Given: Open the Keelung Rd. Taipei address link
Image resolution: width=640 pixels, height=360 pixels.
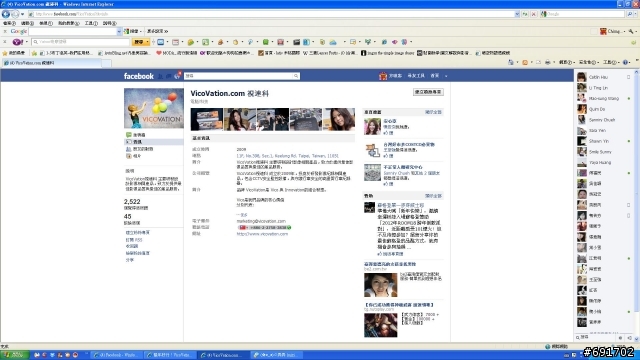Looking at the screenshot, I should coord(287,156).
